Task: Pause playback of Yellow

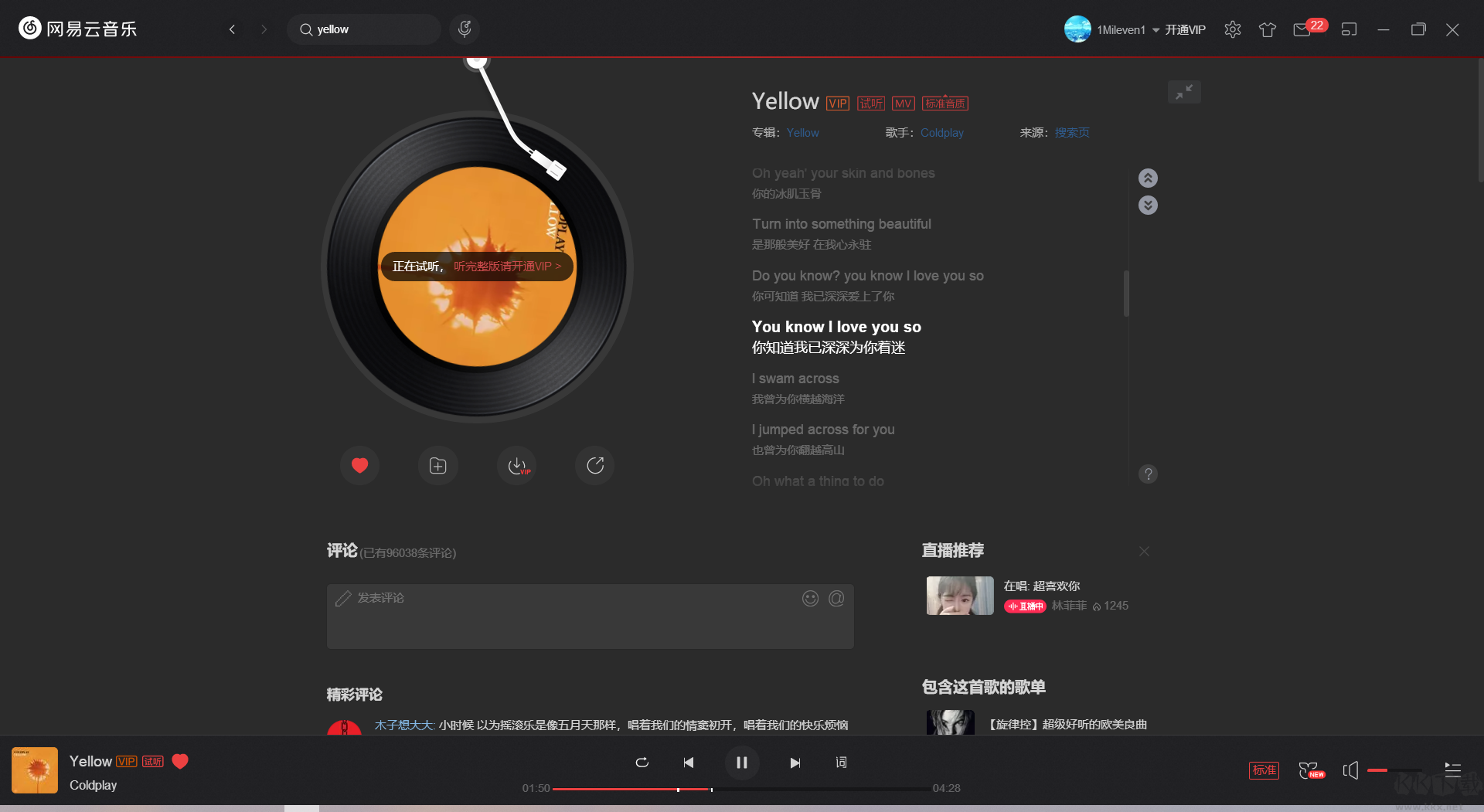Action: [x=742, y=763]
